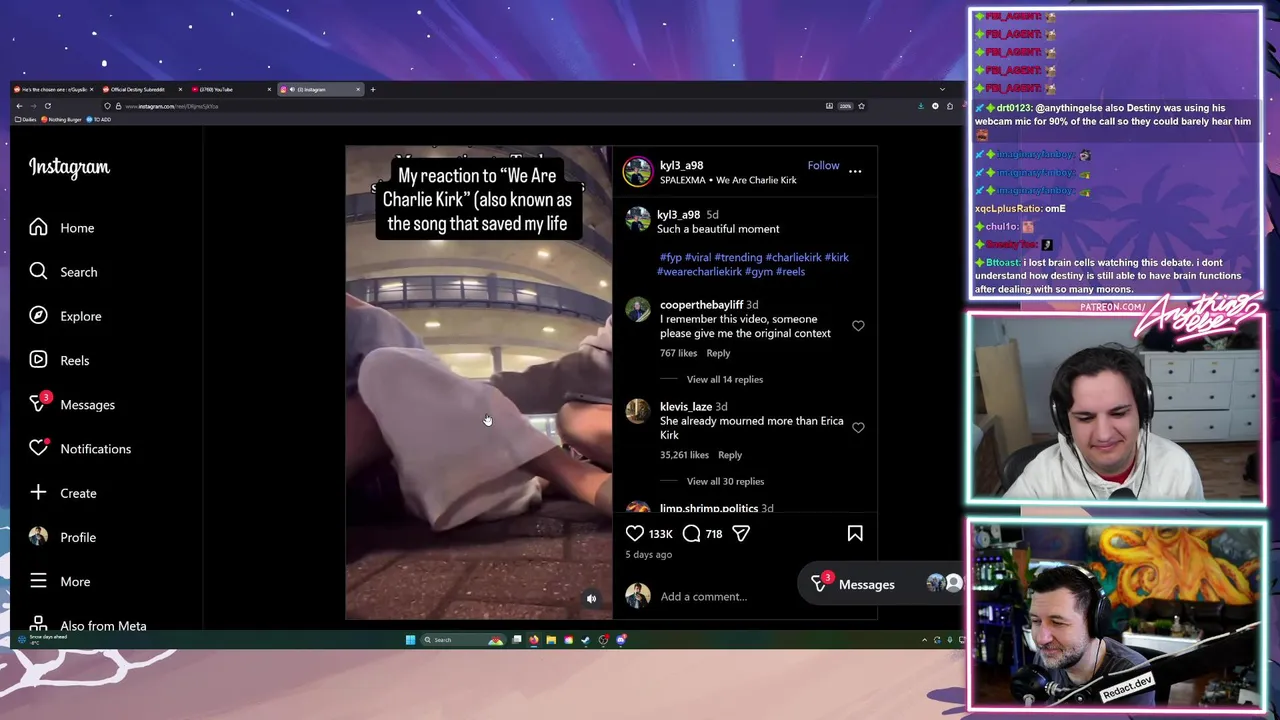Switch to the He's the chosen one tab
Screen dimensions: 1280x720
point(54,89)
